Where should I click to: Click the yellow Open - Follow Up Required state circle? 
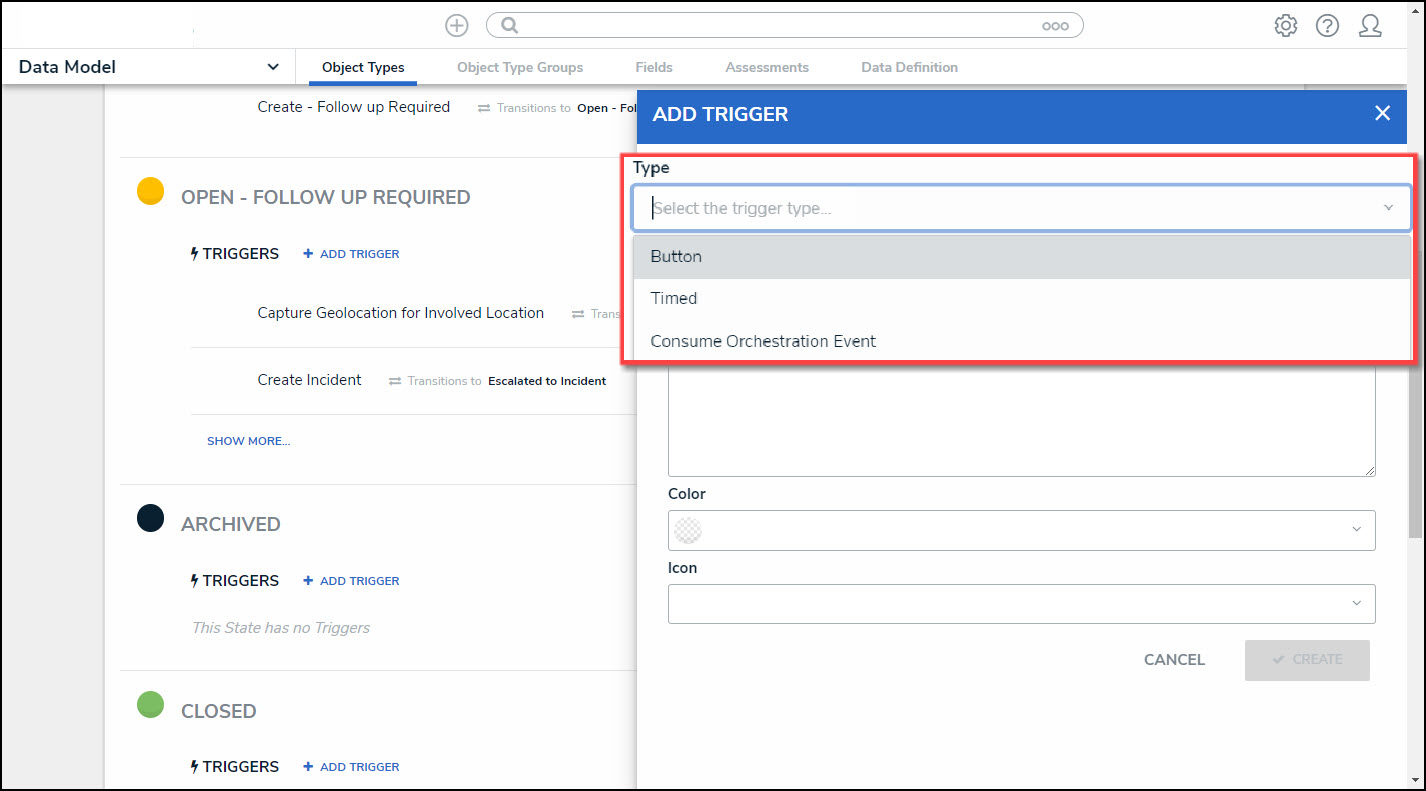tap(150, 191)
